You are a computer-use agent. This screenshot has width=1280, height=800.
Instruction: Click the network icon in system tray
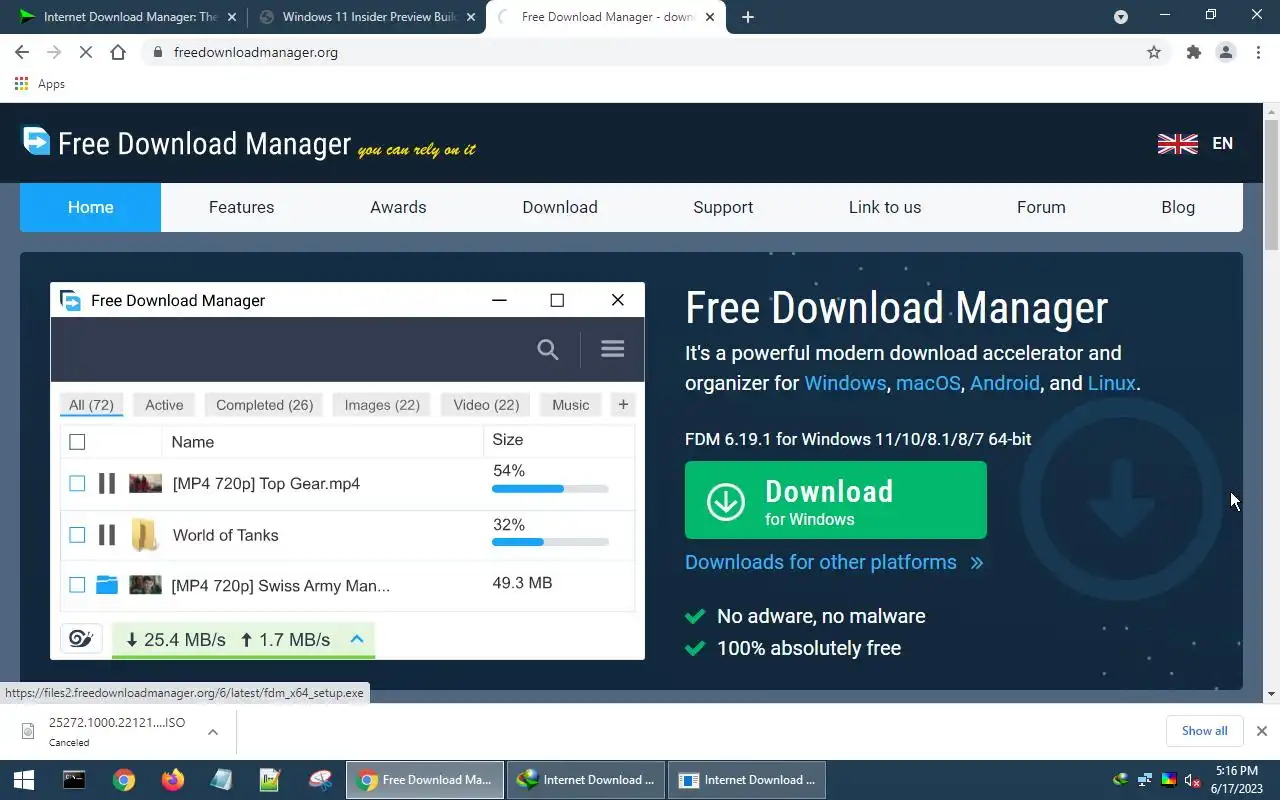pos(1146,780)
